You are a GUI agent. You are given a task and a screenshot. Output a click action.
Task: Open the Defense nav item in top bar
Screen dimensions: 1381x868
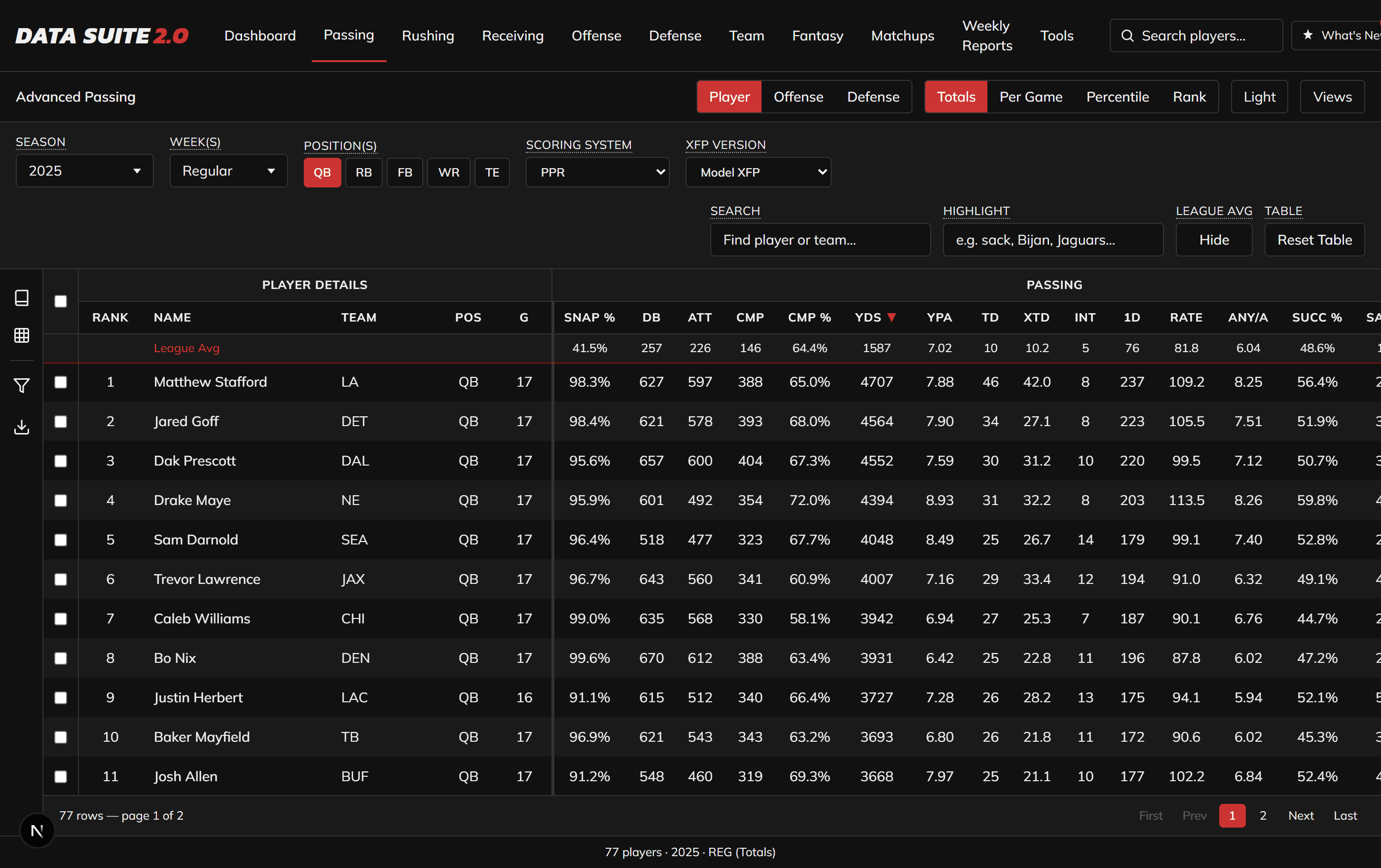(675, 36)
